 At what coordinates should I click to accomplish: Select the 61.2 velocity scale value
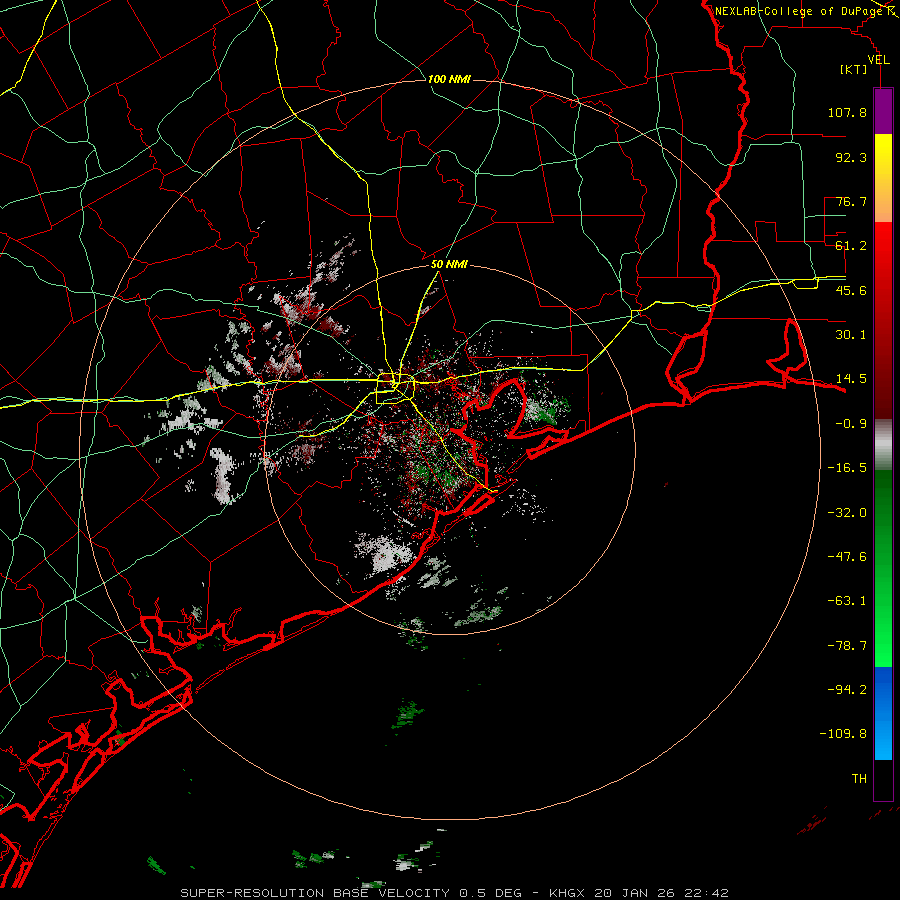(851, 246)
